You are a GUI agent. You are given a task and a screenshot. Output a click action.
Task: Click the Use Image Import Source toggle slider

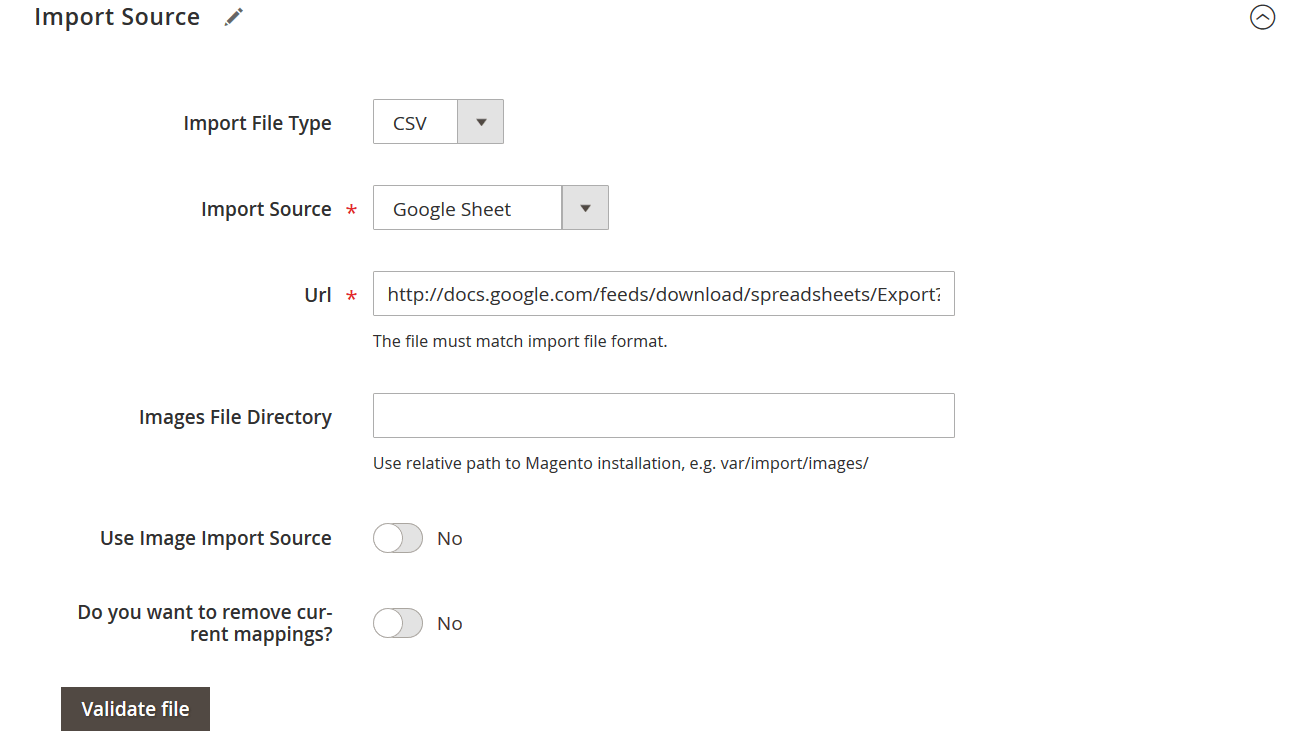click(x=397, y=538)
